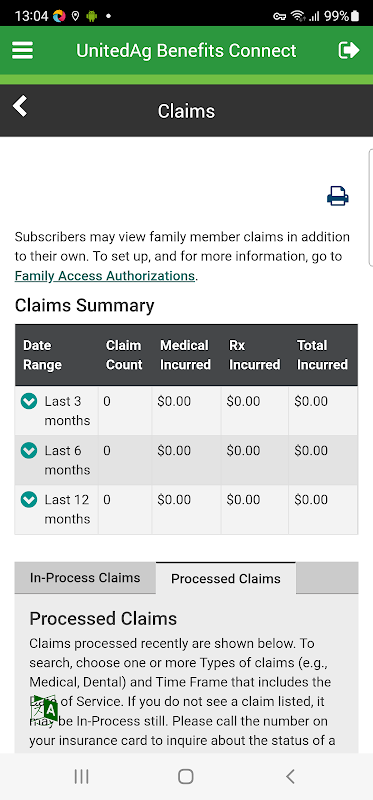This screenshot has height=800, width=373.
Task: Open the Android recent apps button
Action: [x=81, y=777]
